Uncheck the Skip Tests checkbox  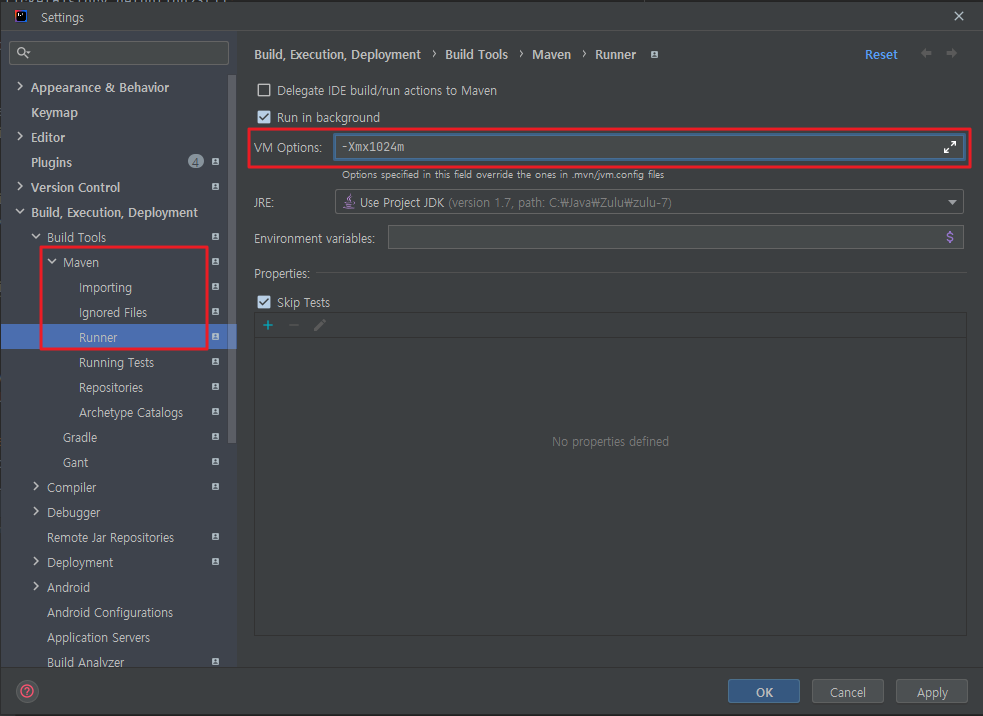click(x=264, y=302)
